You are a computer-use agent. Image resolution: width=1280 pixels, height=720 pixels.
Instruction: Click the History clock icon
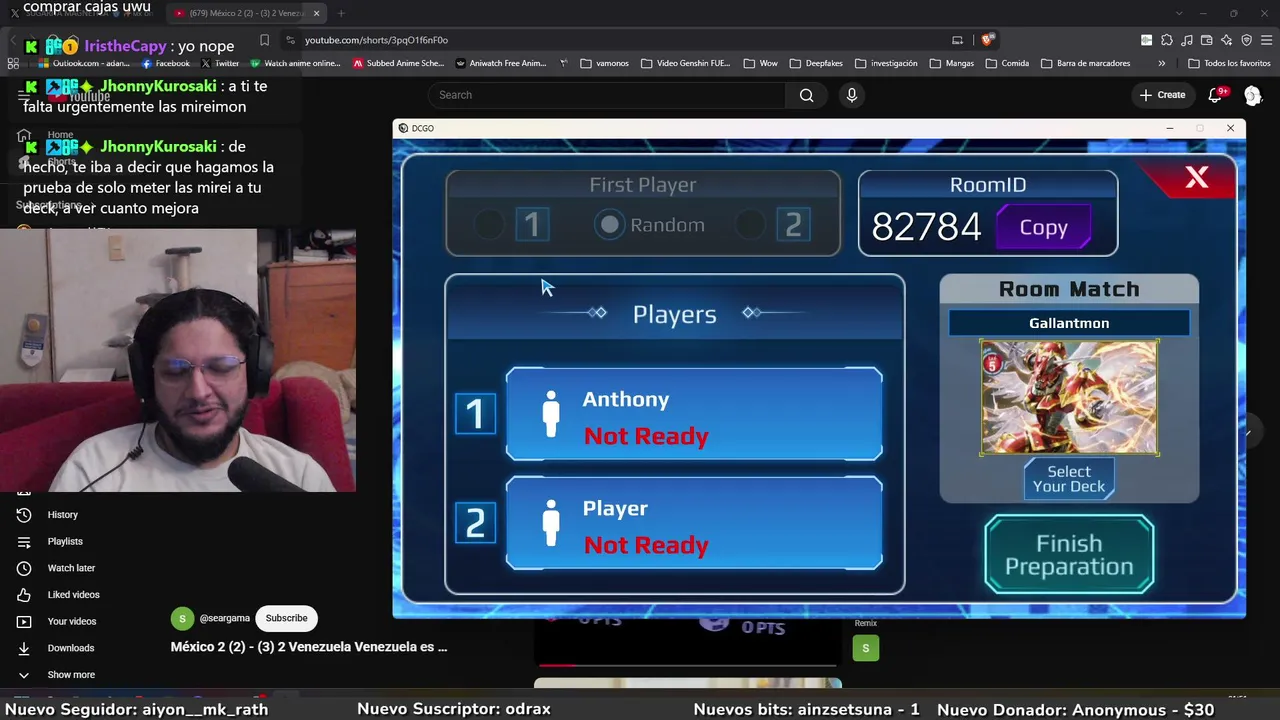pos(24,515)
